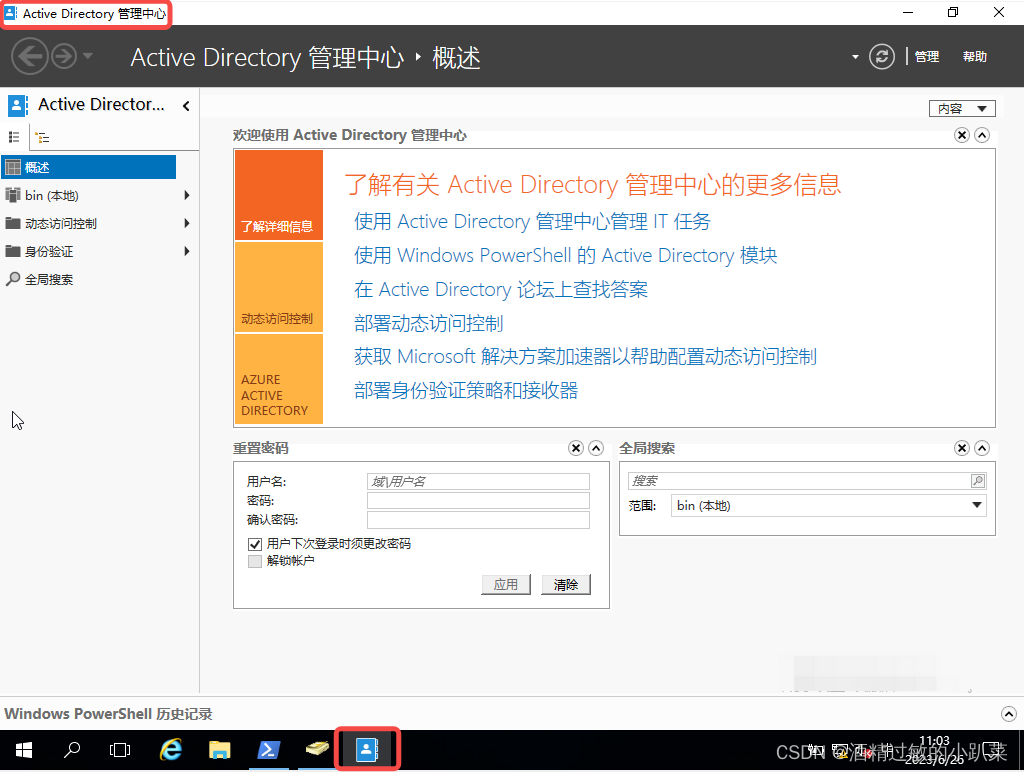The image size is (1024, 772).
Task: Open link 在 Active Directory 论坛上查找答案
Action: (x=501, y=289)
